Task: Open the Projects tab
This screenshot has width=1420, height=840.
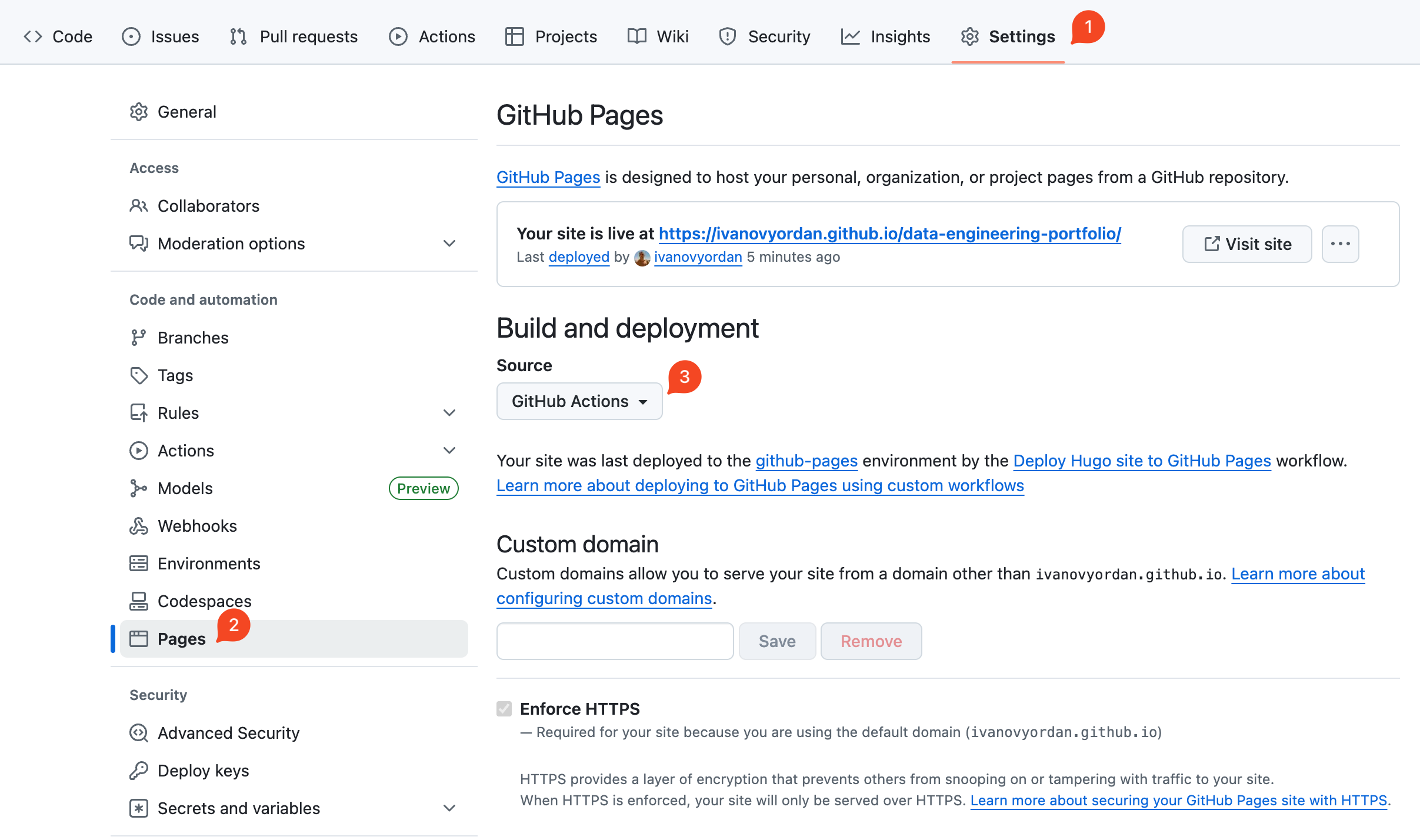Action: pyautogui.click(x=551, y=36)
